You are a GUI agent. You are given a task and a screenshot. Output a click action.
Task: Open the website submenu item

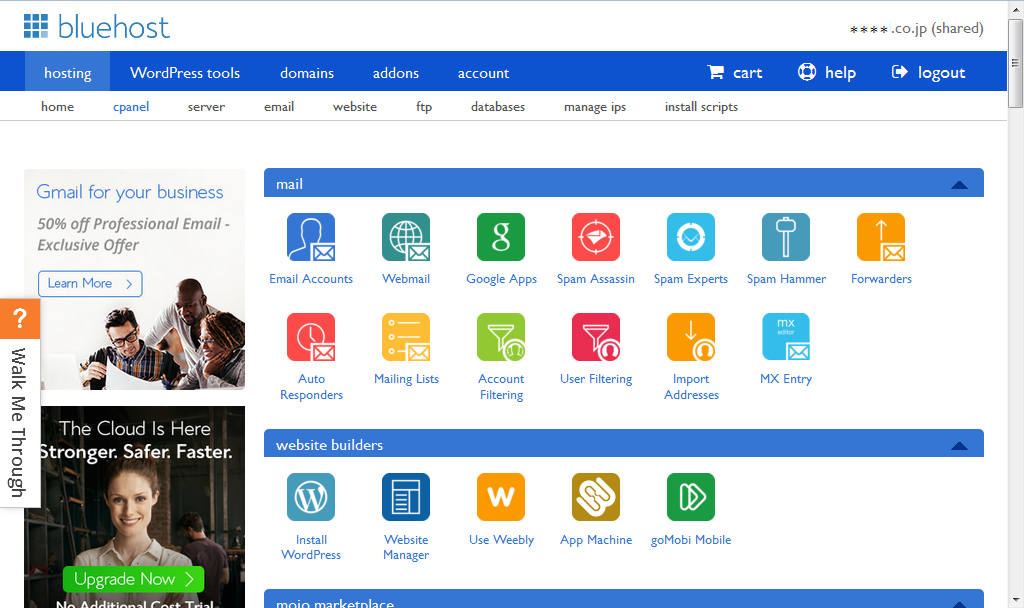click(355, 106)
